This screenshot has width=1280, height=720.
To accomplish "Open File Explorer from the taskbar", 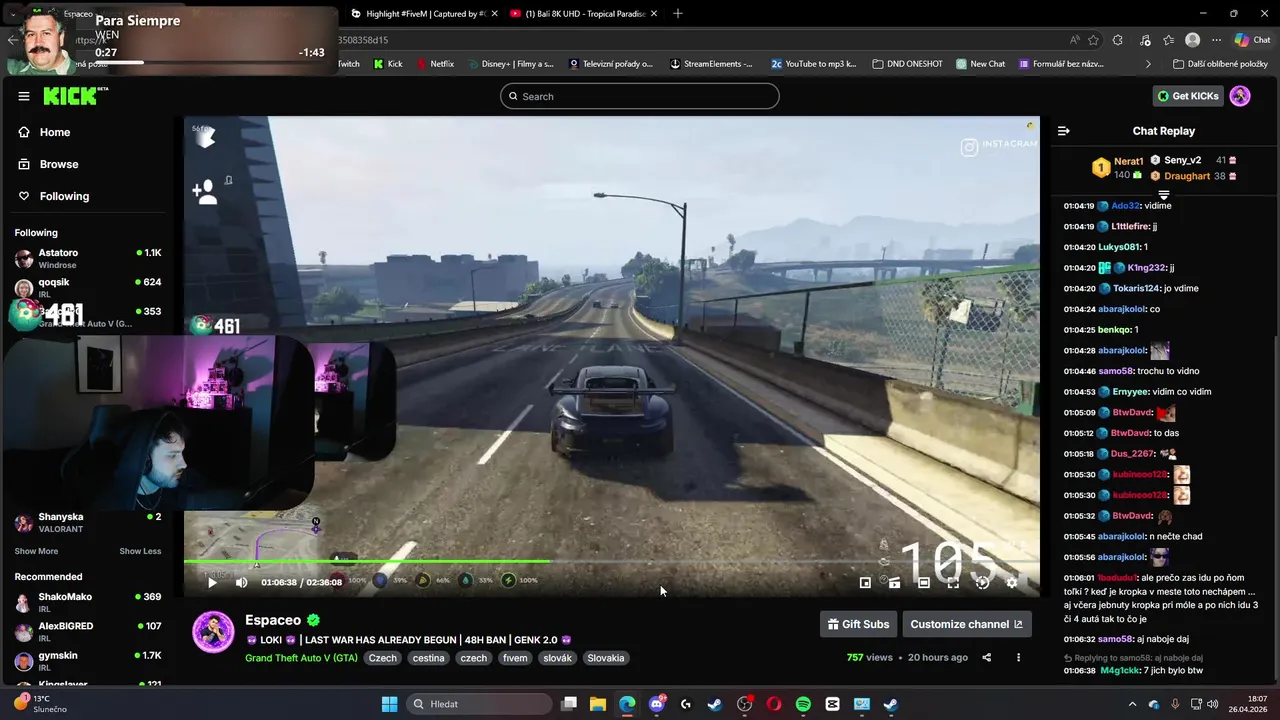I will [598, 704].
